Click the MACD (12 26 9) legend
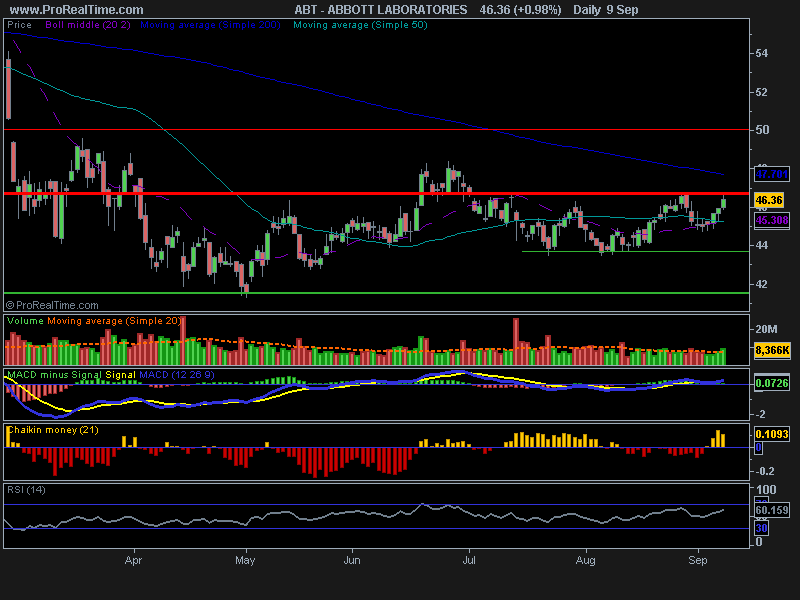Image resolution: width=800 pixels, height=600 pixels. click(x=177, y=375)
